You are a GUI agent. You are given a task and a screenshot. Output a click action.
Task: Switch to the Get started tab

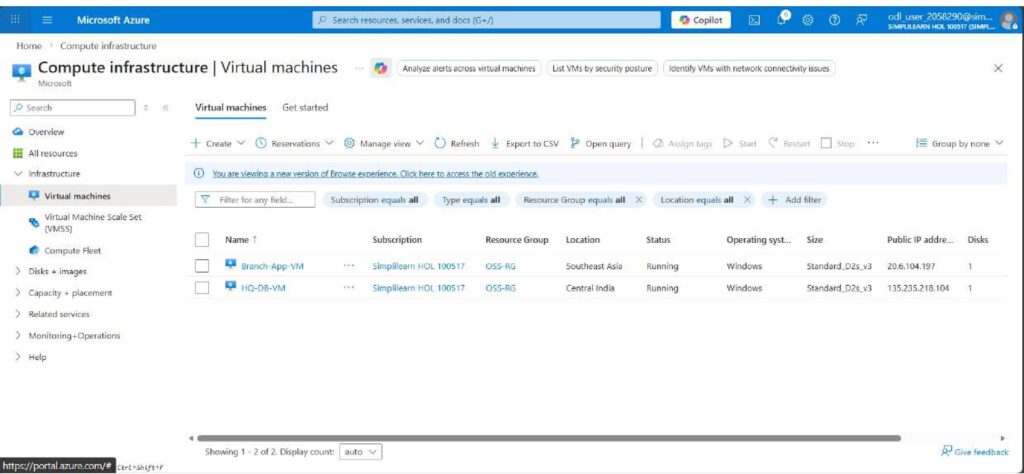point(305,107)
